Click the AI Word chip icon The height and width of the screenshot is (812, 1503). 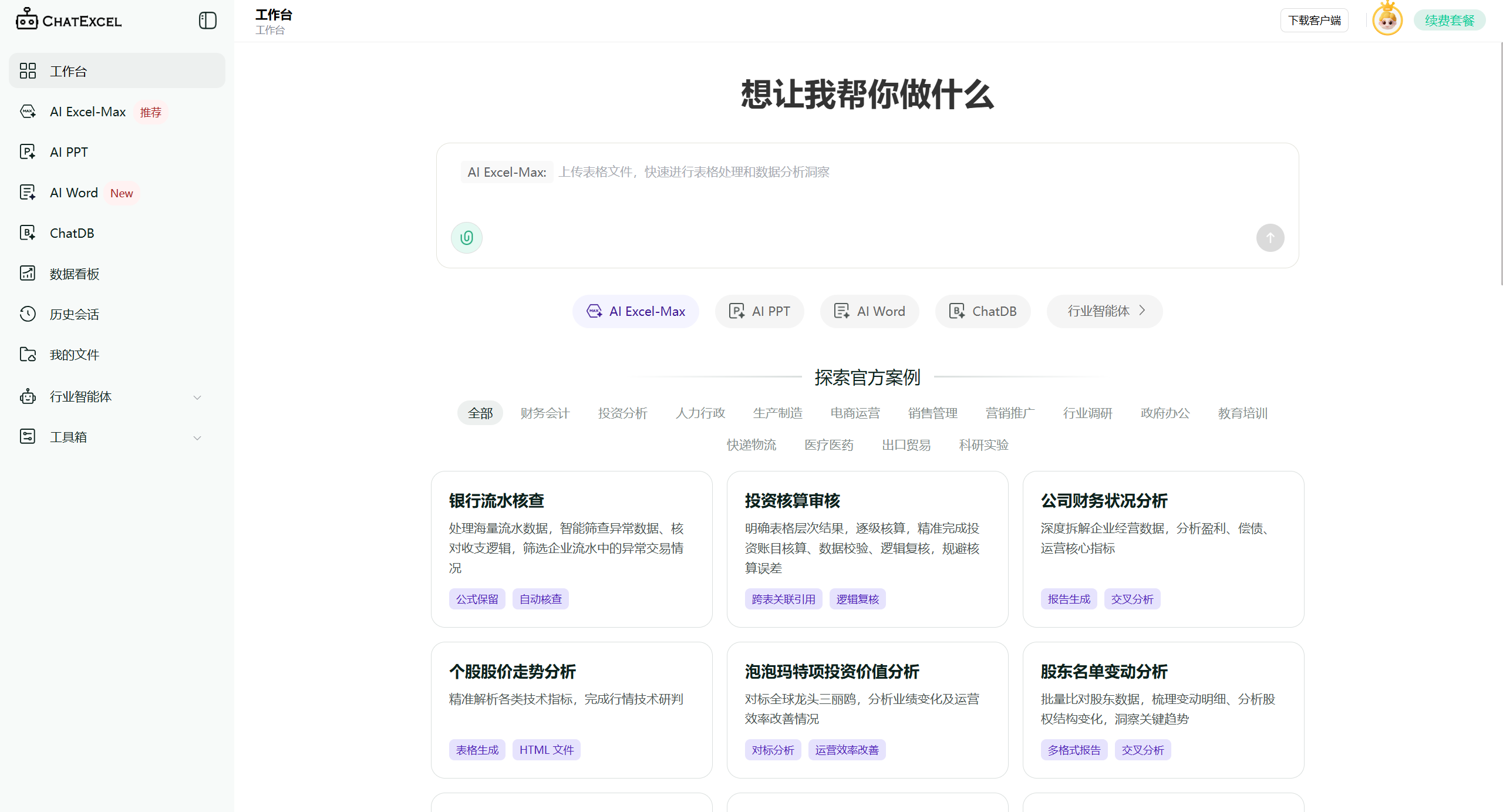[842, 311]
